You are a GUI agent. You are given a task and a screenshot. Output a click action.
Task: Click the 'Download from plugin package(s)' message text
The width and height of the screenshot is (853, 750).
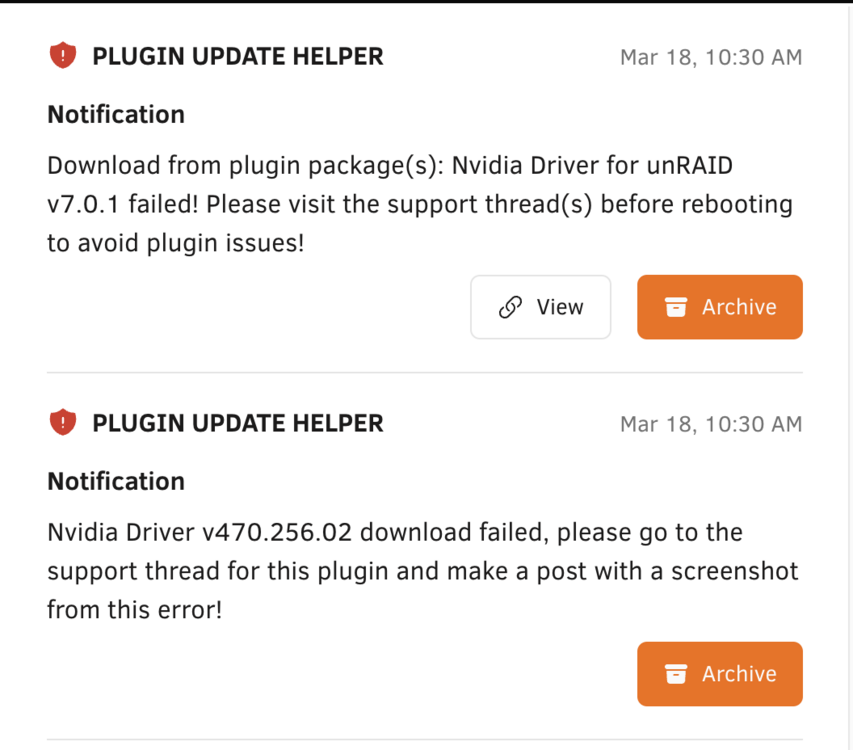click(246, 166)
